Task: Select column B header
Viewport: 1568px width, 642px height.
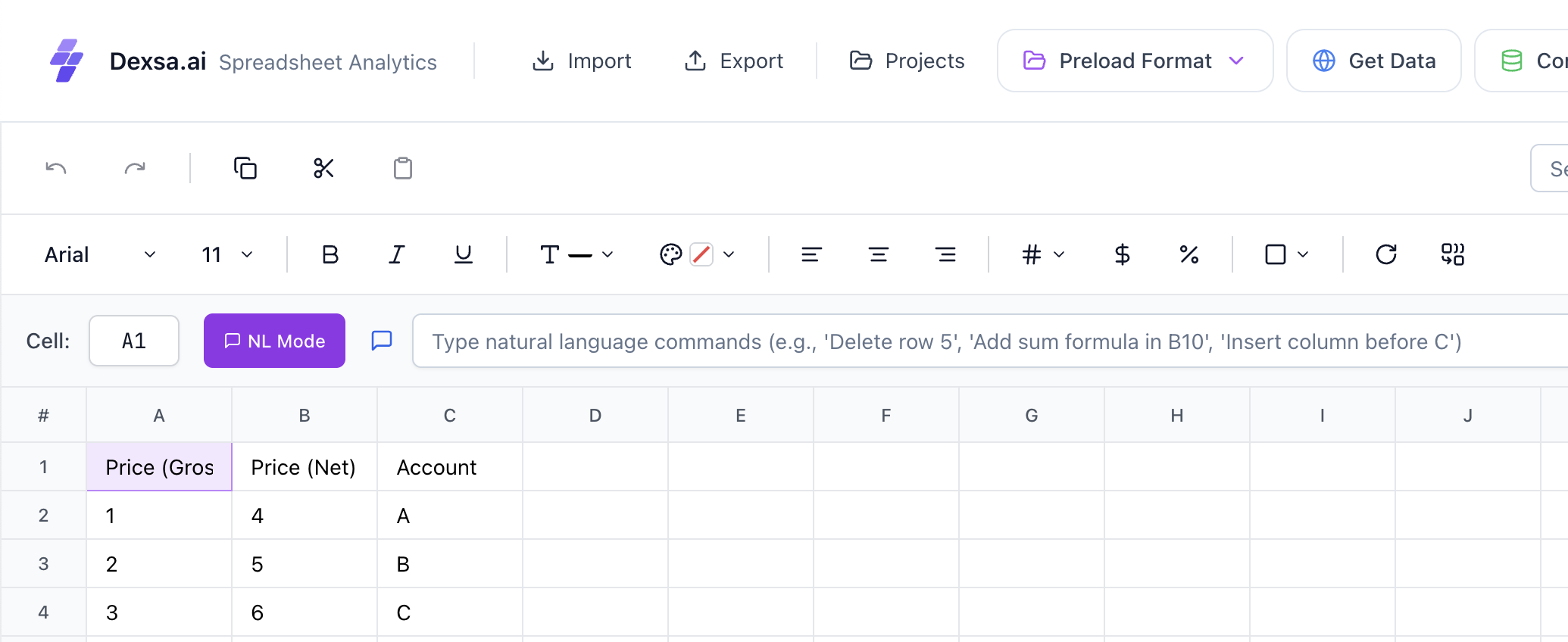Action: click(305, 415)
